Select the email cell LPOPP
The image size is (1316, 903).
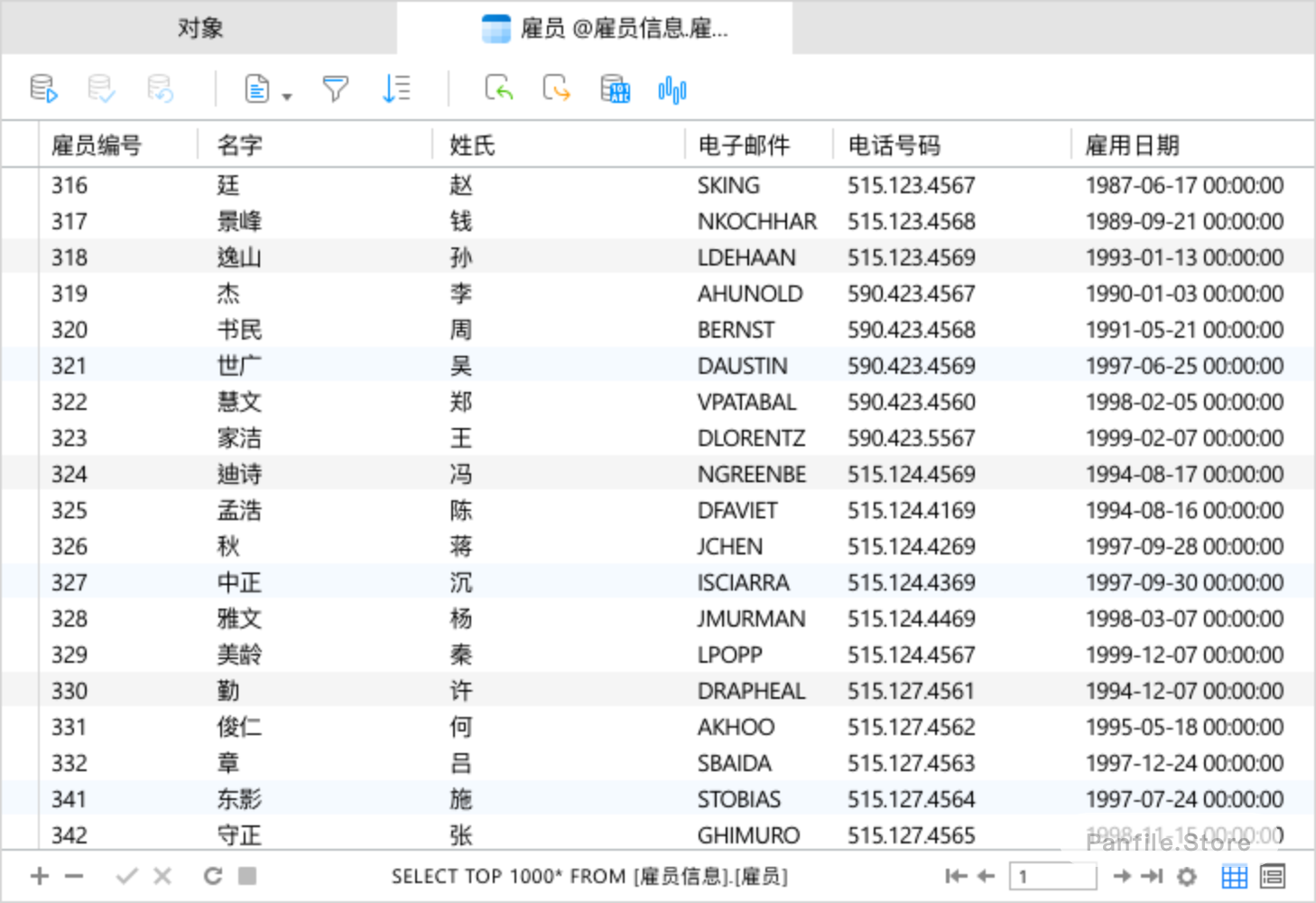tap(729, 655)
